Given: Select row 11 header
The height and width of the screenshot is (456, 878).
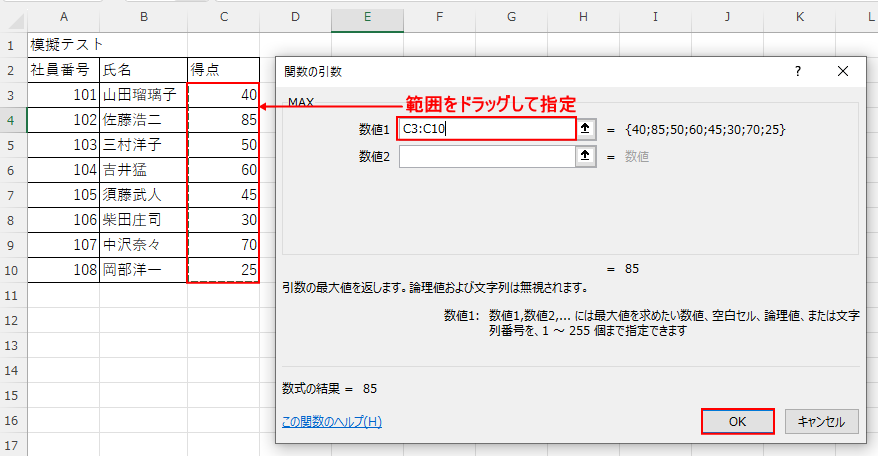Looking at the screenshot, I should [11, 295].
